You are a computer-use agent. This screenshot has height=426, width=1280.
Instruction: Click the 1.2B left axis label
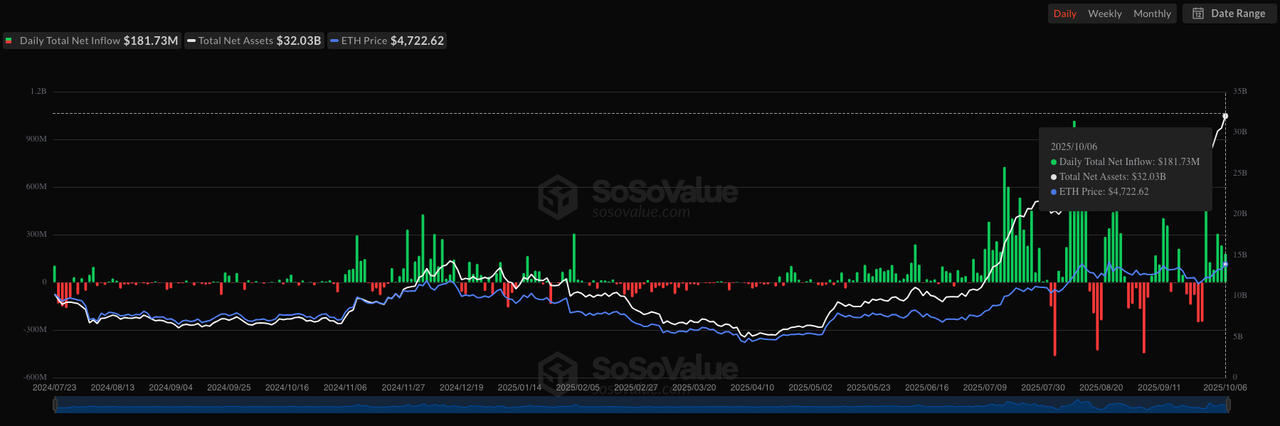tap(39, 91)
